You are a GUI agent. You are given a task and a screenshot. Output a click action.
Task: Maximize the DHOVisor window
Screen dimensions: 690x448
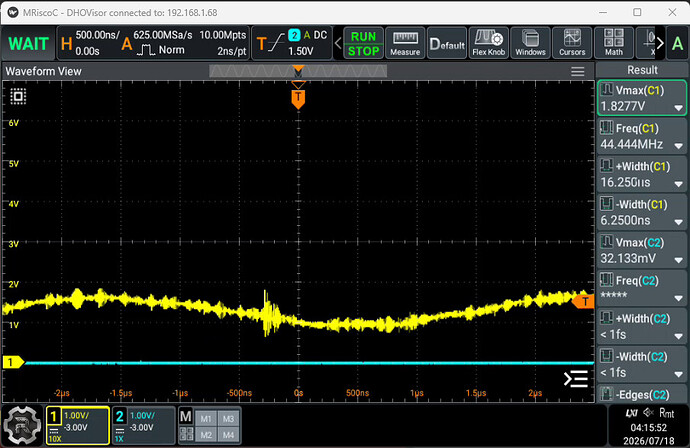(637, 12)
